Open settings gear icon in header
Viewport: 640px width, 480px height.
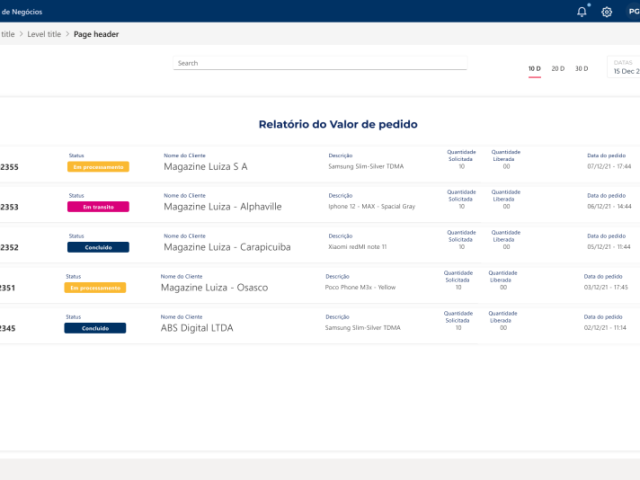pos(607,12)
